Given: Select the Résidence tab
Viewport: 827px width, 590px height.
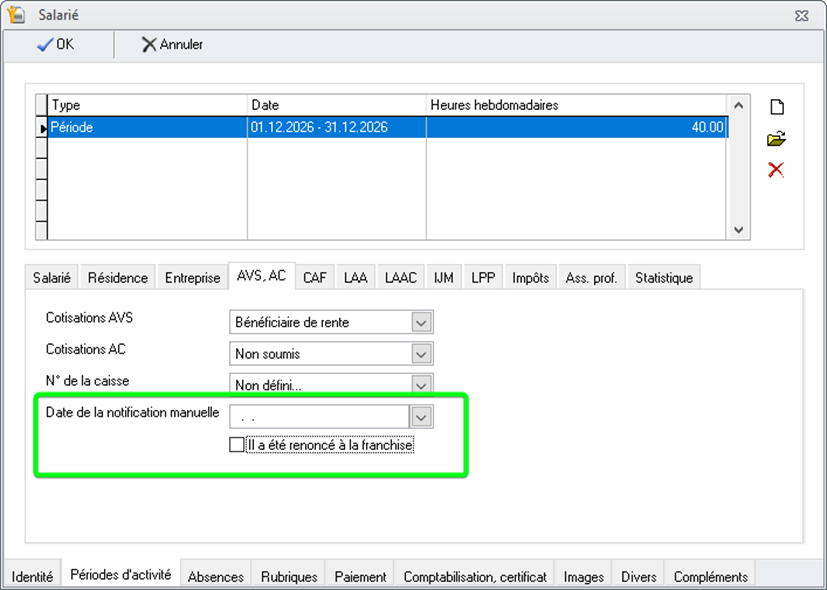Looking at the screenshot, I should coord(117,278).
